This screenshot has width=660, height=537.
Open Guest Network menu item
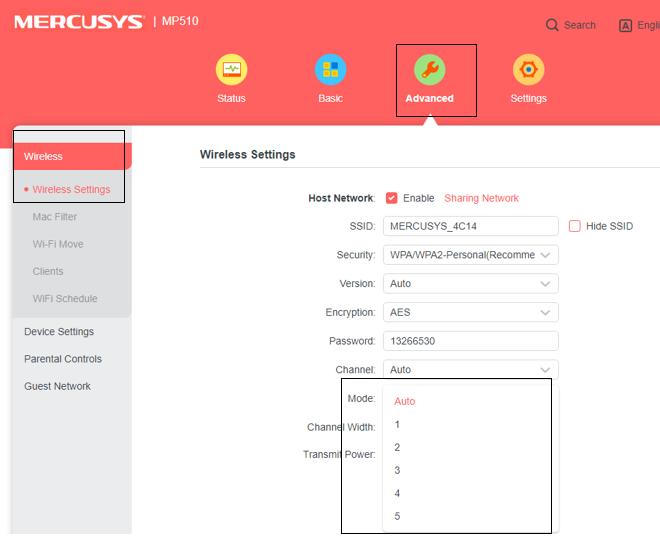(58, 386)
